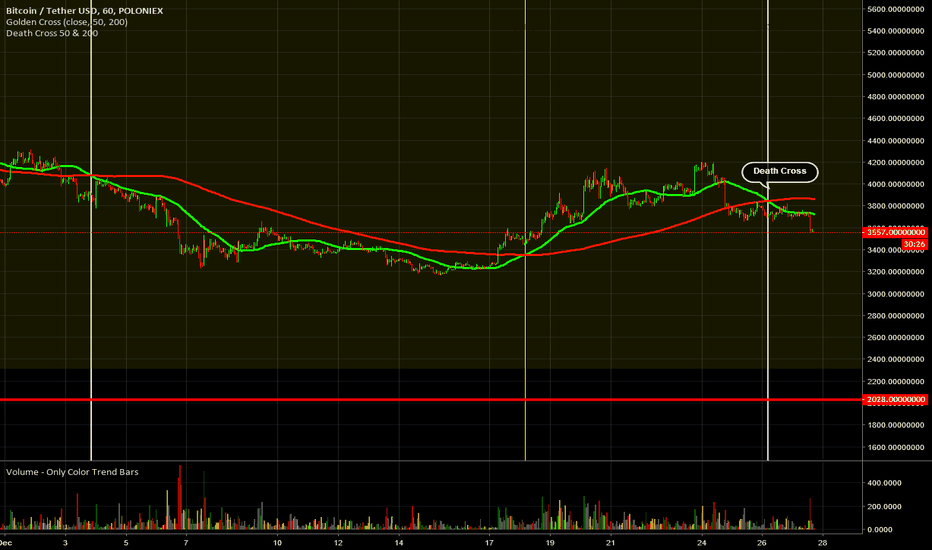Click the 5600 price axis label
Image resolution: width=932 pixels, height=550 pixels.
(895, 9)
